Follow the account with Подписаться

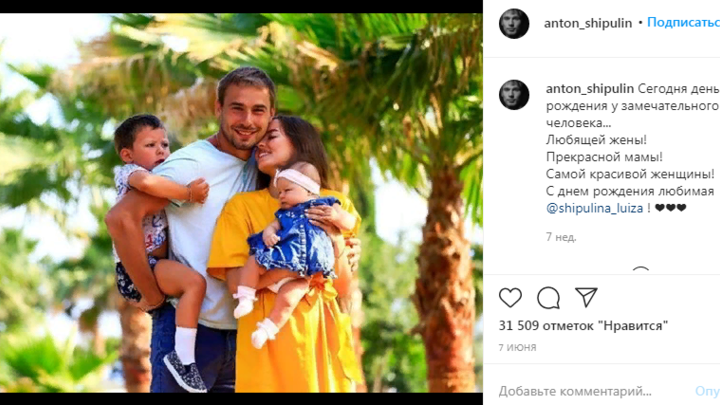tap(683, 22)
